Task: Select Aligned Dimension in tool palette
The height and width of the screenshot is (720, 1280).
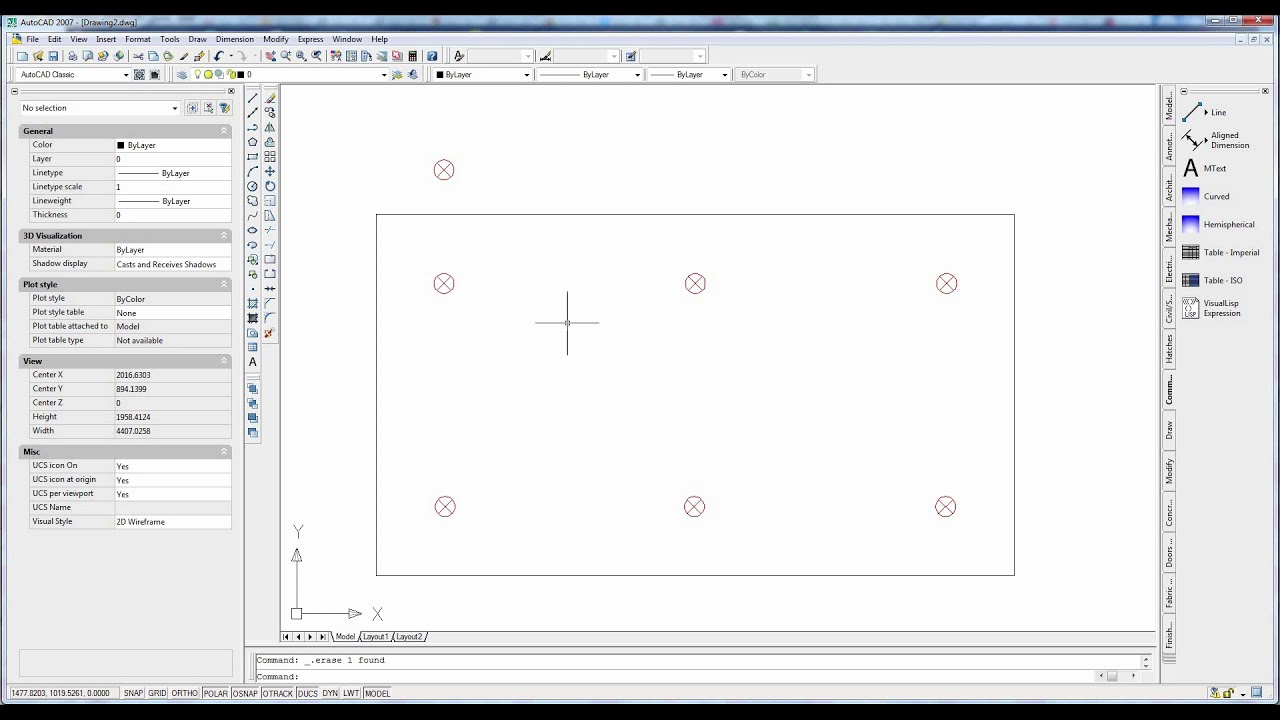Action: point(1216,140)
